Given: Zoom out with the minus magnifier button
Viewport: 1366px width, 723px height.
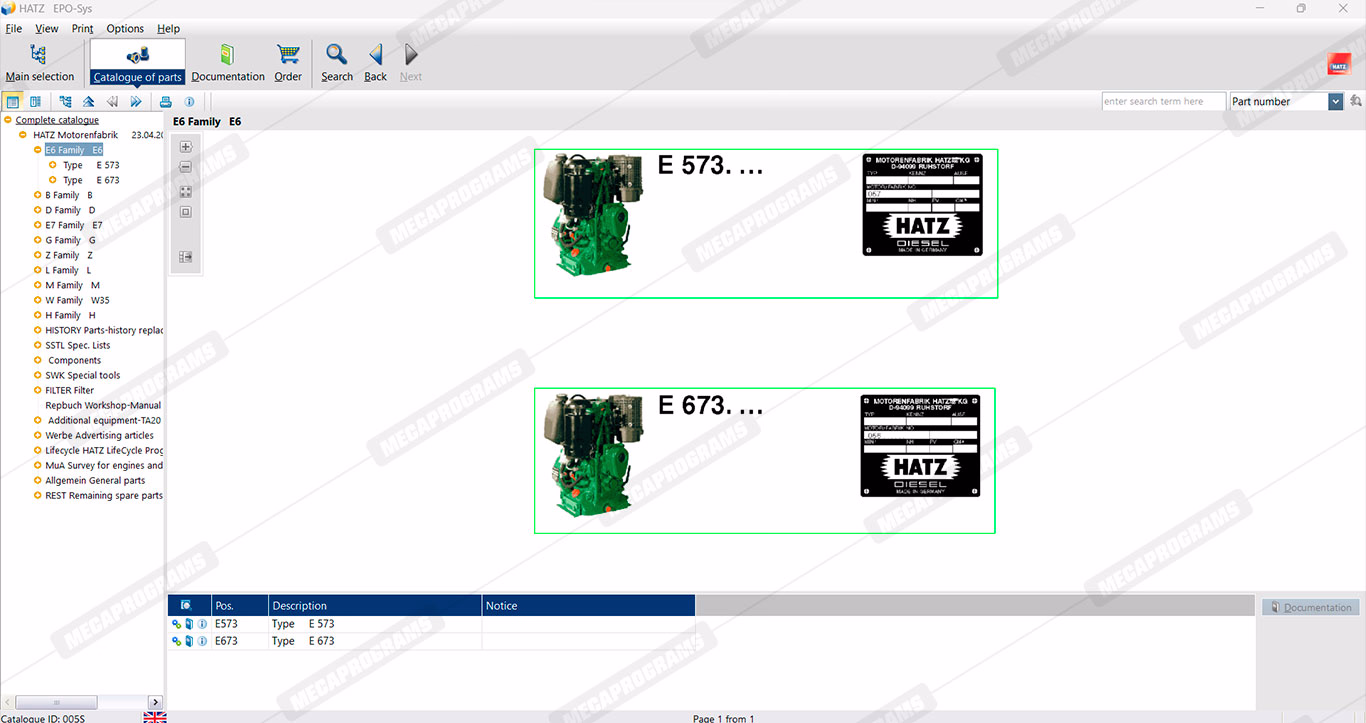Looking at the screenshot, I should 185,168.
